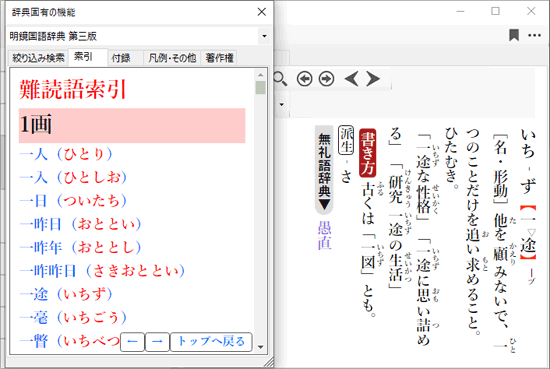Open index entry 一入（ひとしお）
The width and height of the screenshot is (550, 369).
(x=73, y=177)
